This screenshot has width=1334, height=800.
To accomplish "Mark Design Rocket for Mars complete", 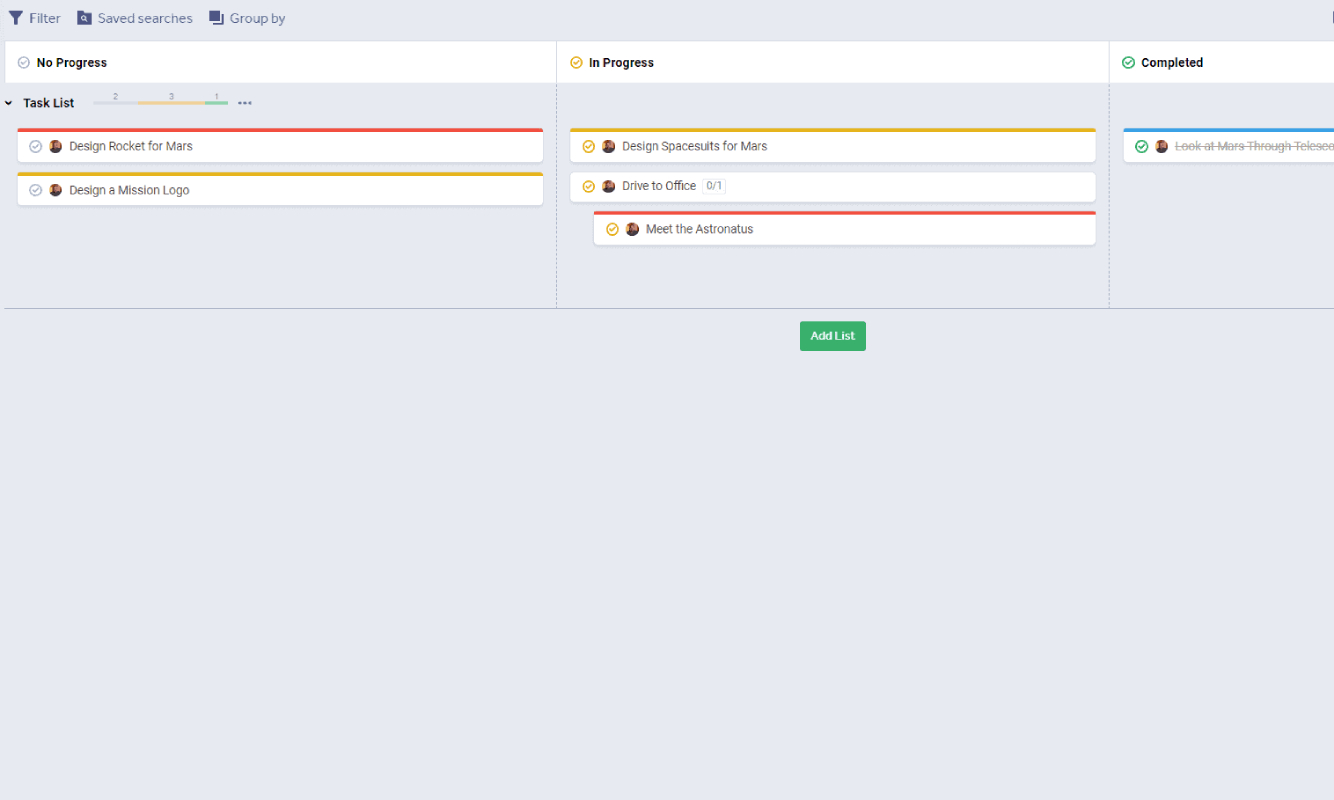I will [36, 146].
